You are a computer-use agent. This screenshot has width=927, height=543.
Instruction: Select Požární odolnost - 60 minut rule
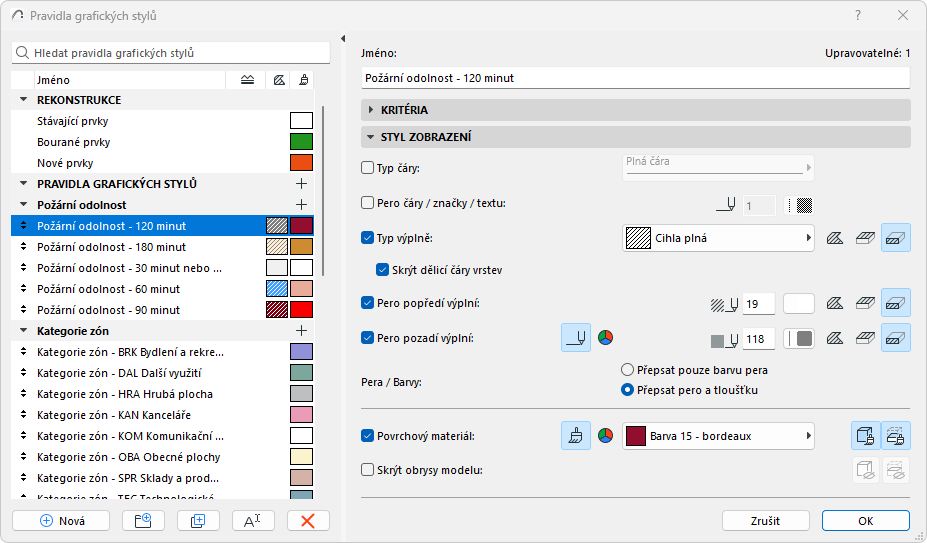tap(108, 288)
